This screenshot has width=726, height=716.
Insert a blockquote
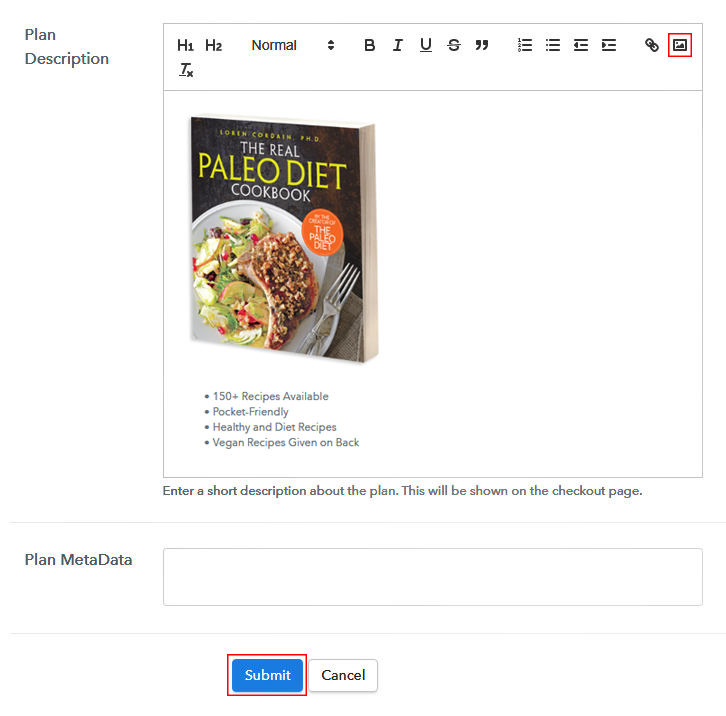click(482, 45)
